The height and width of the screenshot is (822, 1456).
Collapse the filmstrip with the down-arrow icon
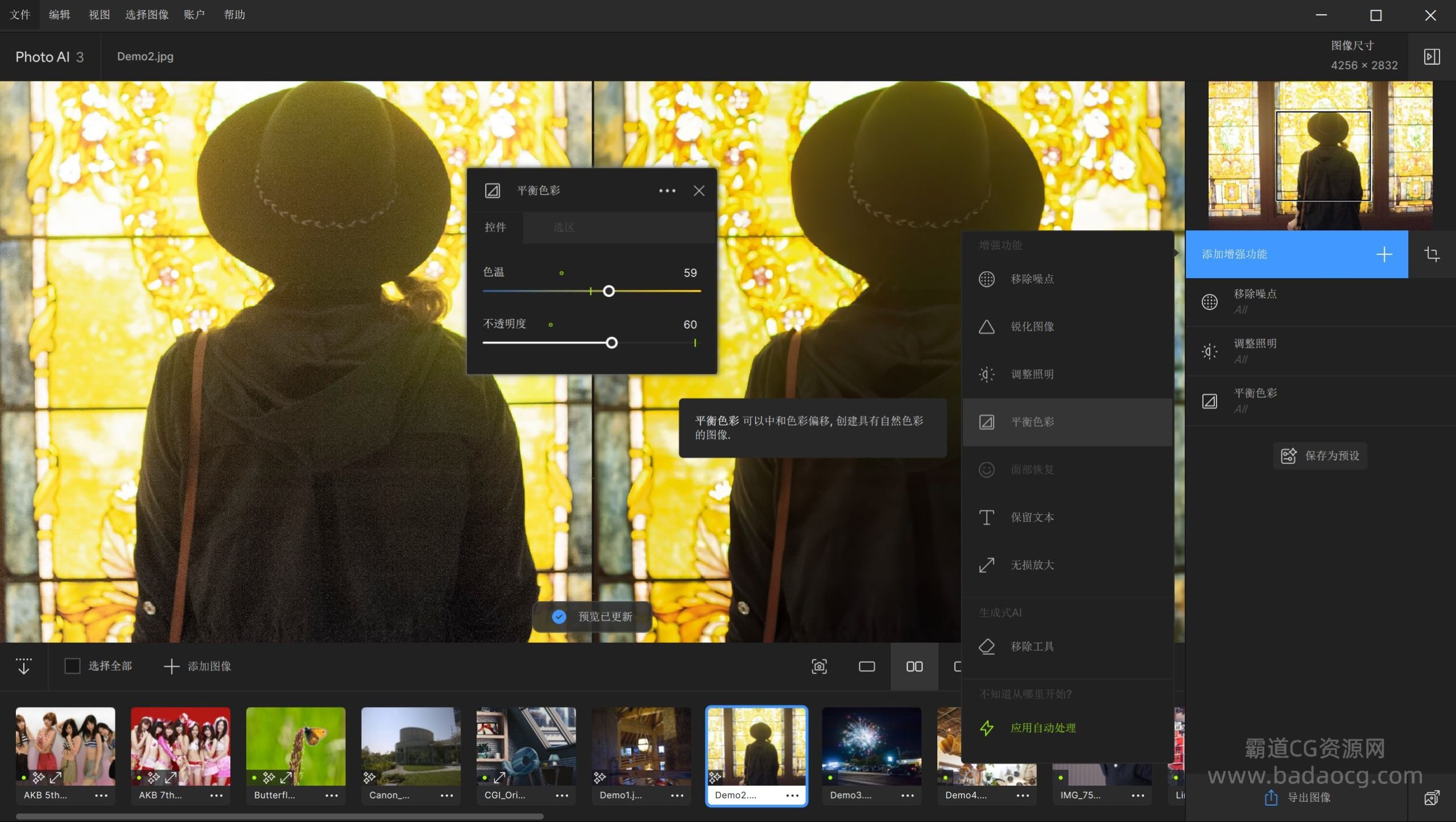pos(23,666)
